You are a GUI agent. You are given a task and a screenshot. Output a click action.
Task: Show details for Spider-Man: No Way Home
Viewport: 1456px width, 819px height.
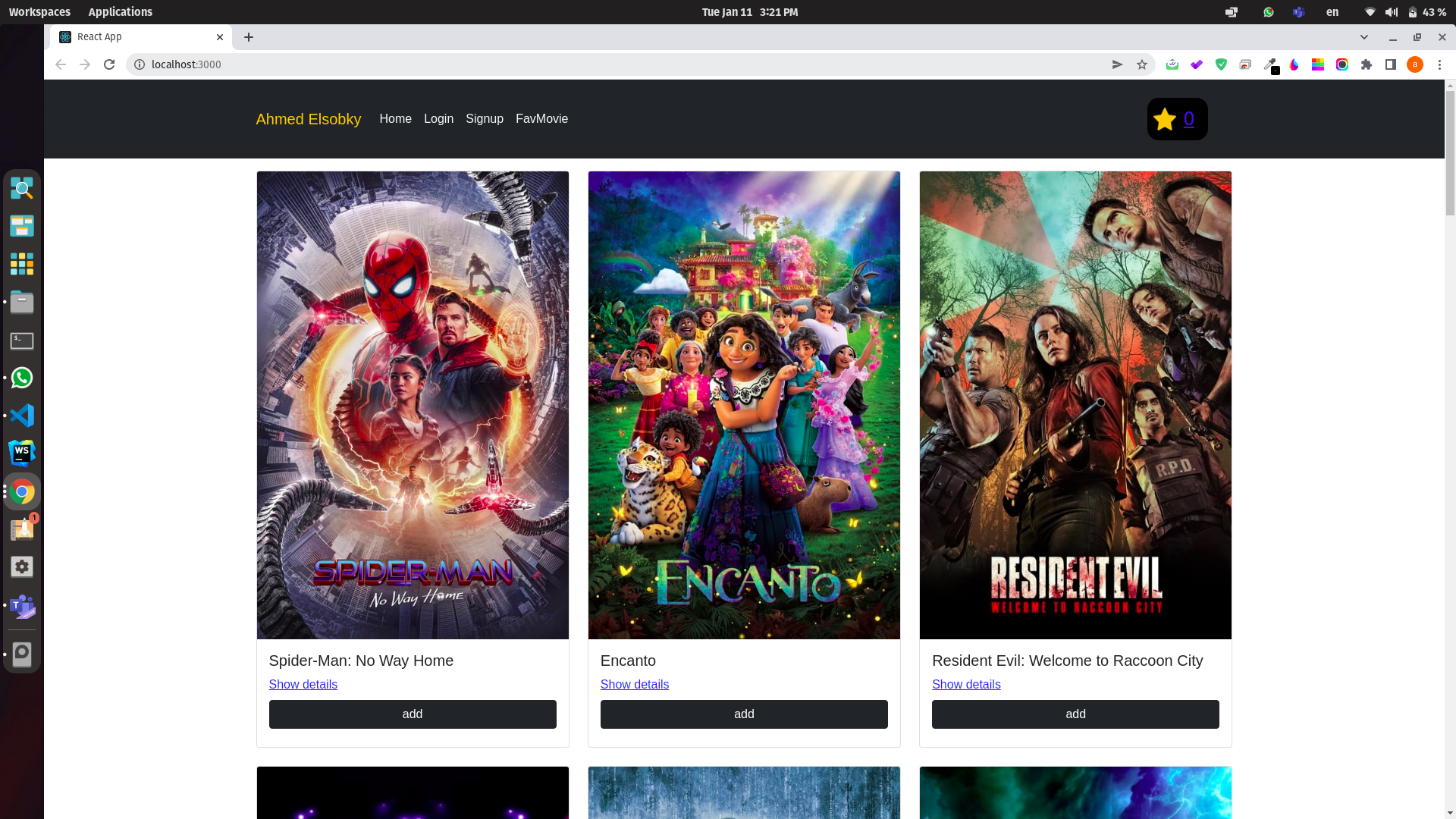coord(303,684)
